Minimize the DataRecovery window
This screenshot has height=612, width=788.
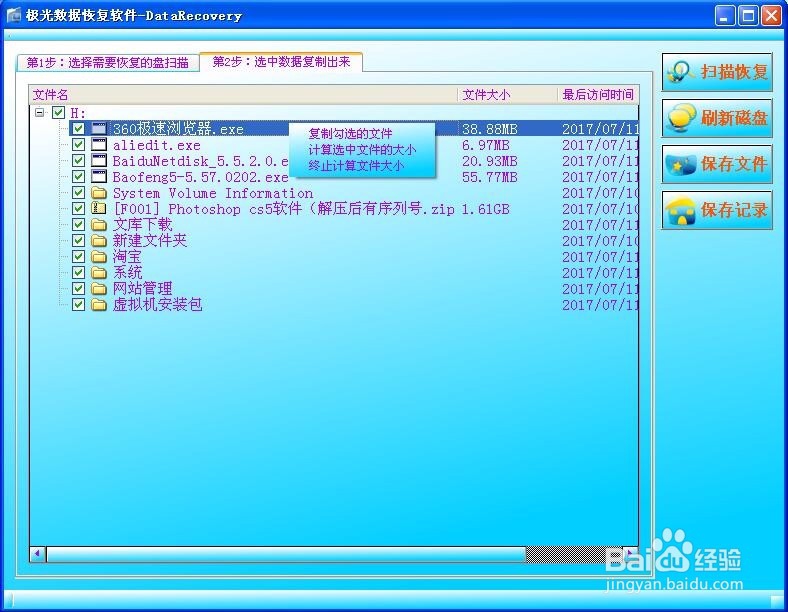point(725,16)
